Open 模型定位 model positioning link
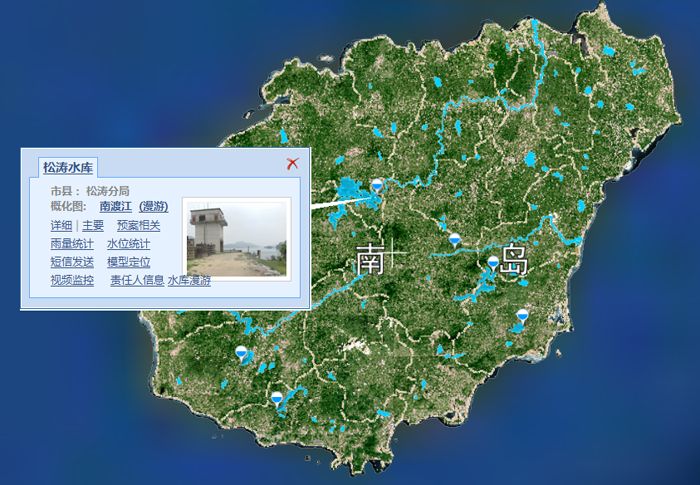 tap(129, 262)
